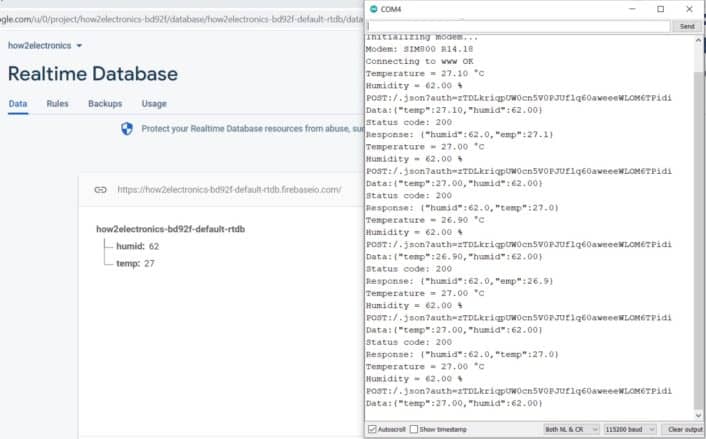Image resolution: width=706 pixels, height=439 pixels.
Task: Open the Both NL & CR line ending dropdown
Action: click(x=571, y=430)
